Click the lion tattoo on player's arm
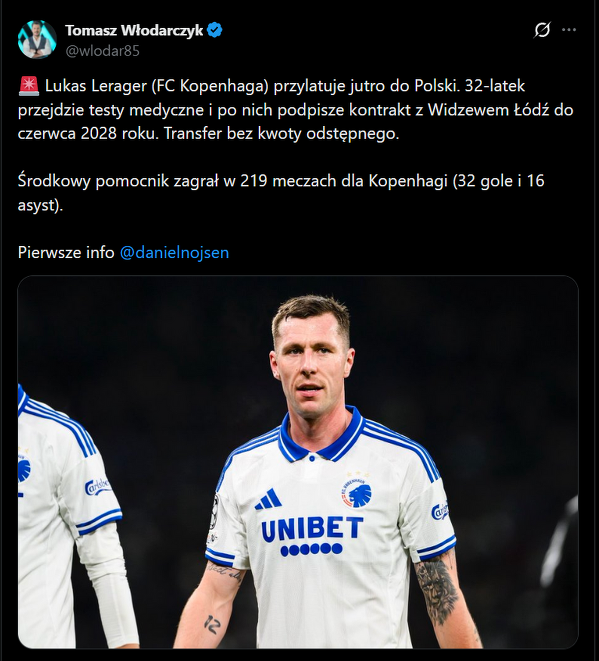Viewport: 599px width, 661px height. 436,590
